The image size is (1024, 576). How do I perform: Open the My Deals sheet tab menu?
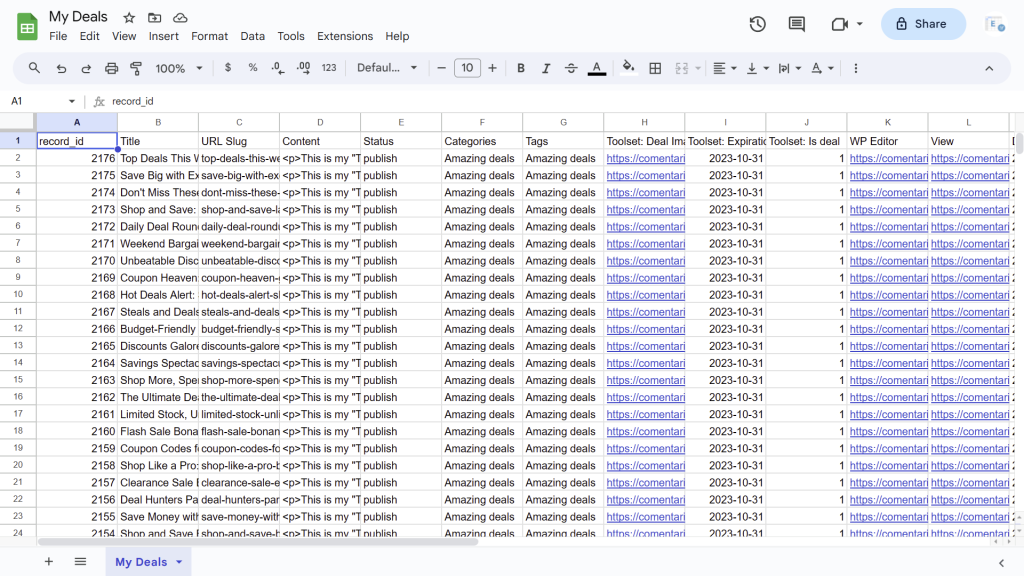[x=177, y=562]
